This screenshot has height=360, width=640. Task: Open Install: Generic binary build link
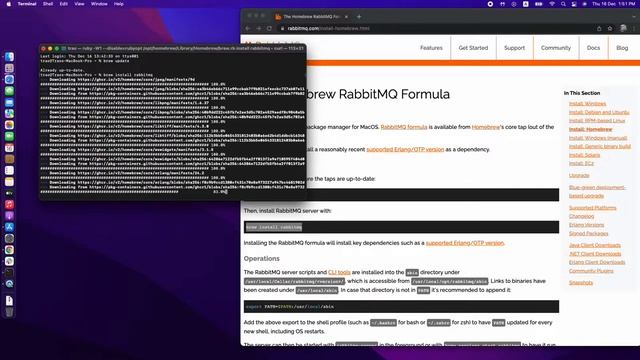pos(600,146)
